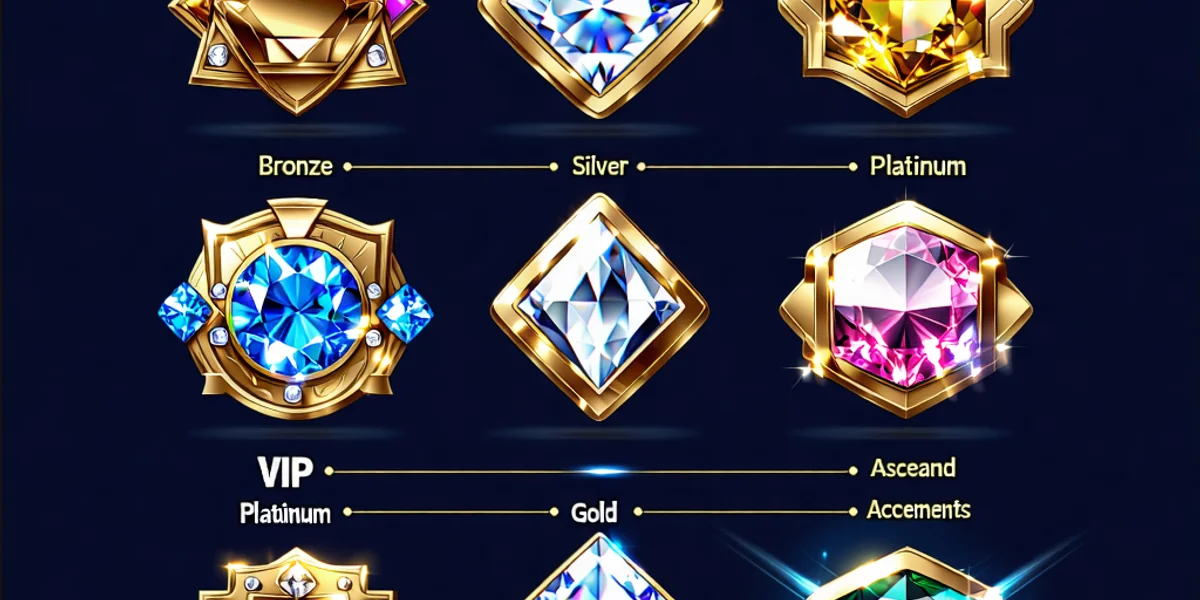Click the Bronze tier label
This screenshot has width=1200, height=600.
pyautogui.click(x=295, y=166)
